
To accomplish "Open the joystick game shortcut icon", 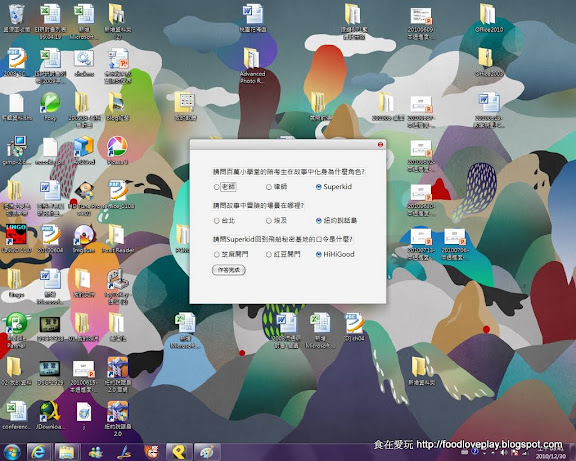I will click(x=118, y=287).
